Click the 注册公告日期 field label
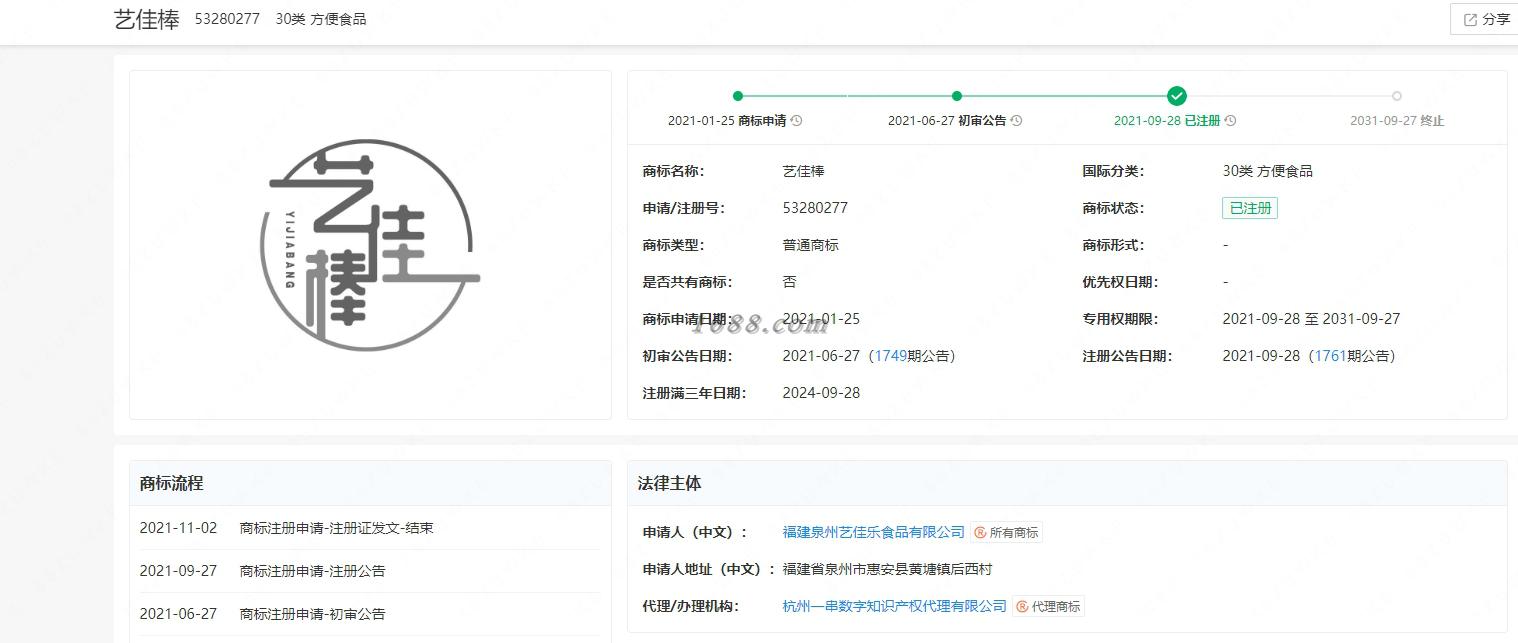 click(1127, 356)
